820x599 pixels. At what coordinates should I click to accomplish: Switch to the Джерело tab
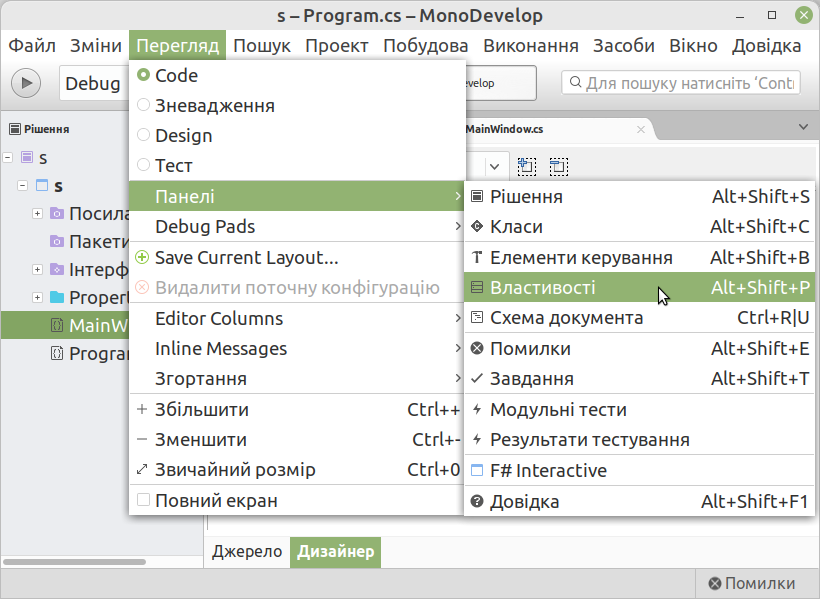(247, 551)
